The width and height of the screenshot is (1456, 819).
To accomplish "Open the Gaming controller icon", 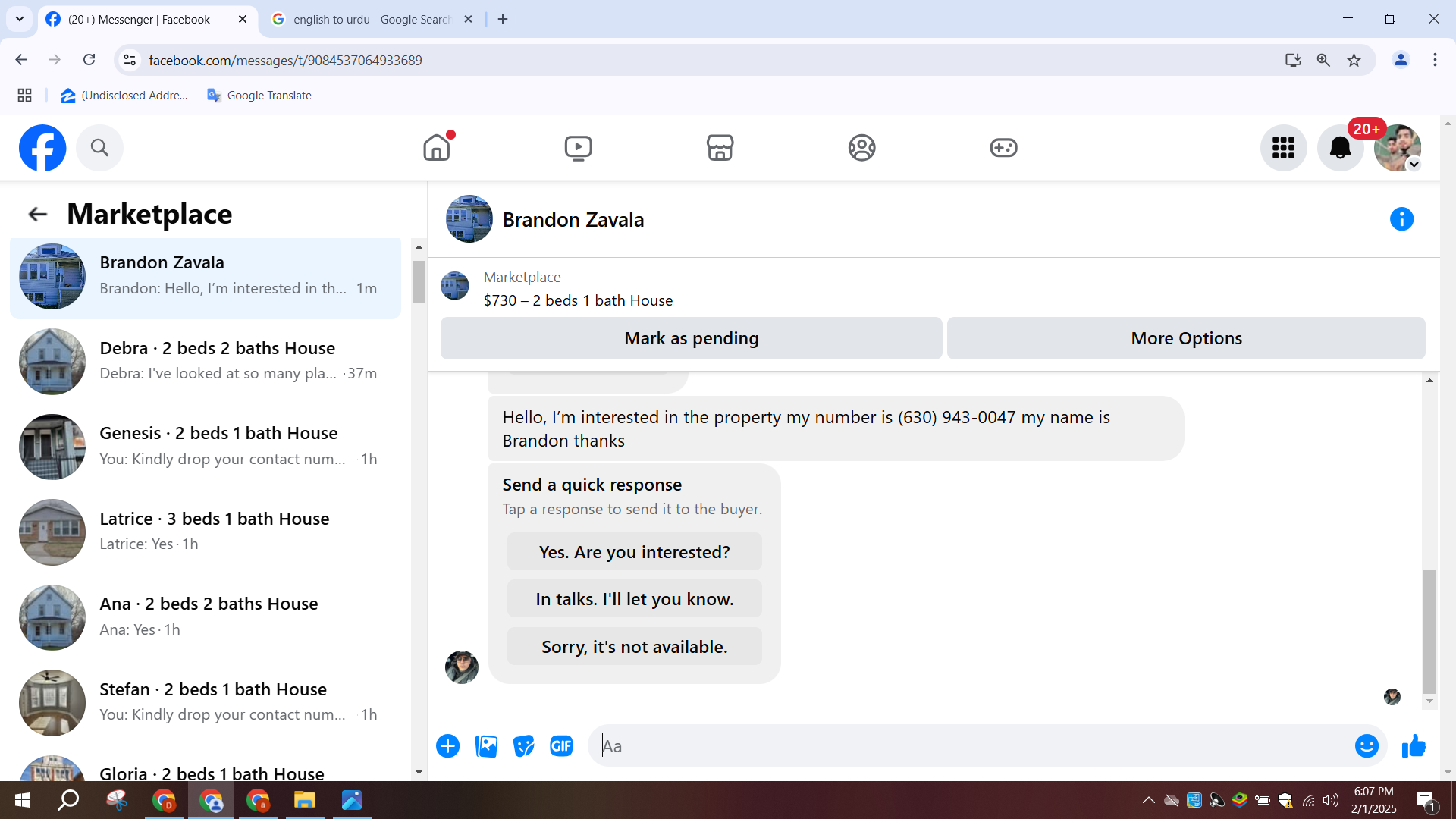I will (1003, 147).
